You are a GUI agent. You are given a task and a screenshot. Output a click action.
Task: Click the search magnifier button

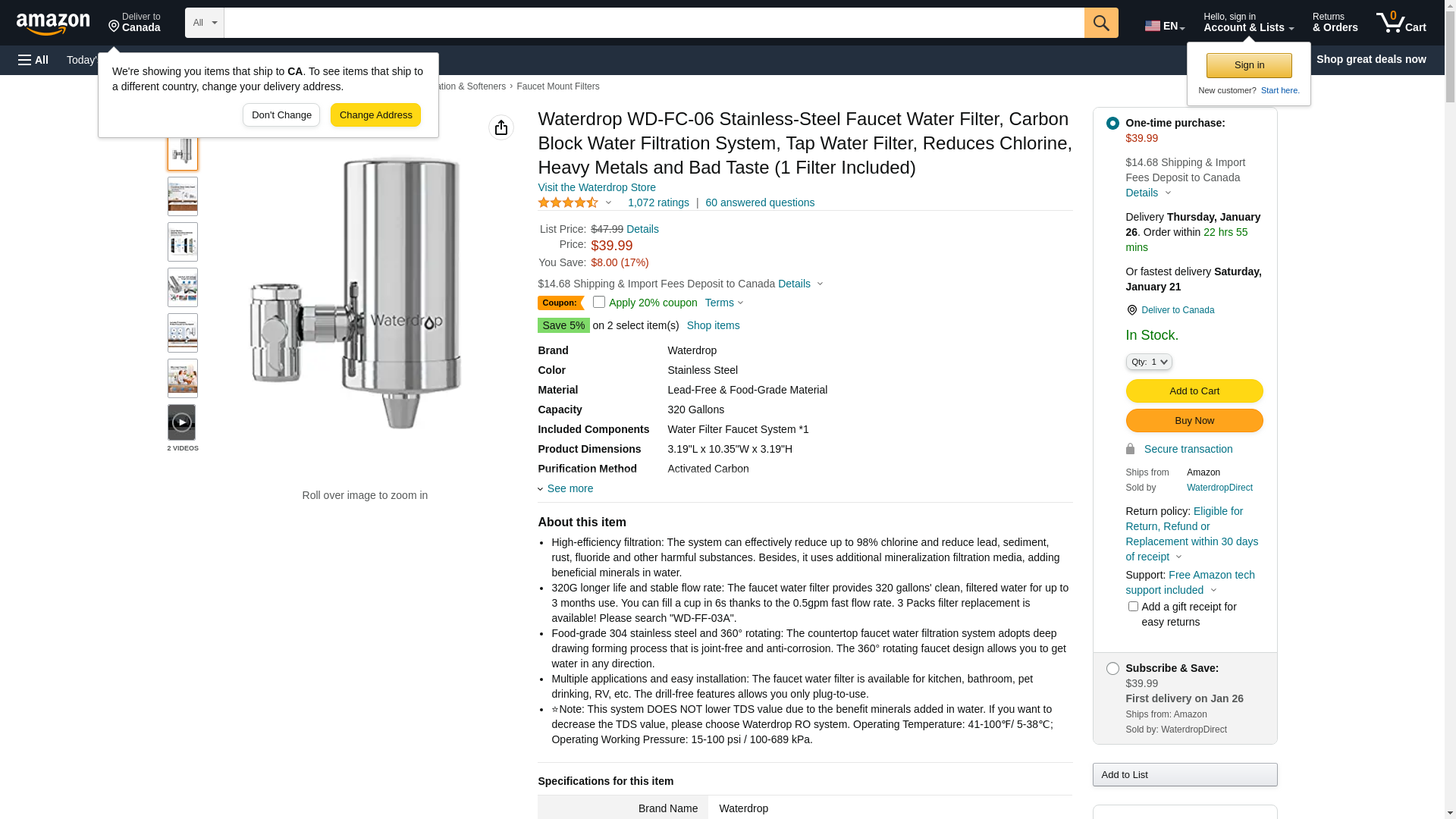[1101, 23]
